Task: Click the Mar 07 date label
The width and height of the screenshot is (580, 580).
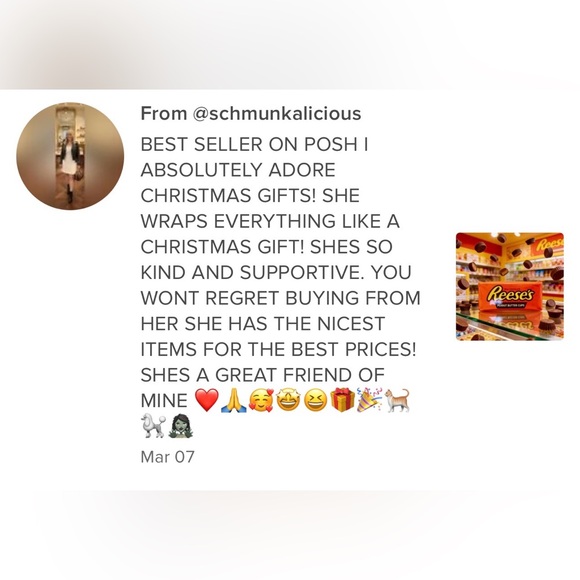Action: click(167, 457)
